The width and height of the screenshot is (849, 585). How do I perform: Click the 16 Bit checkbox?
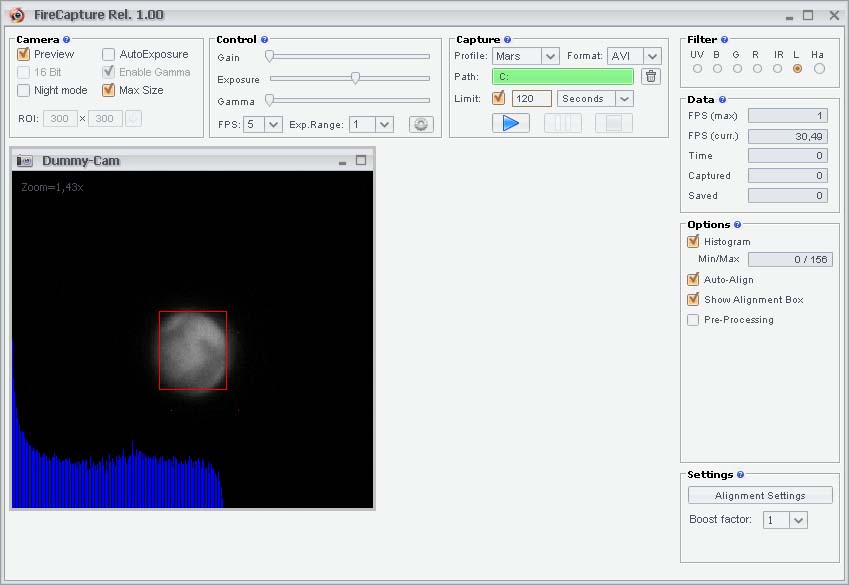pyautogui.click(x=23, y=72)
